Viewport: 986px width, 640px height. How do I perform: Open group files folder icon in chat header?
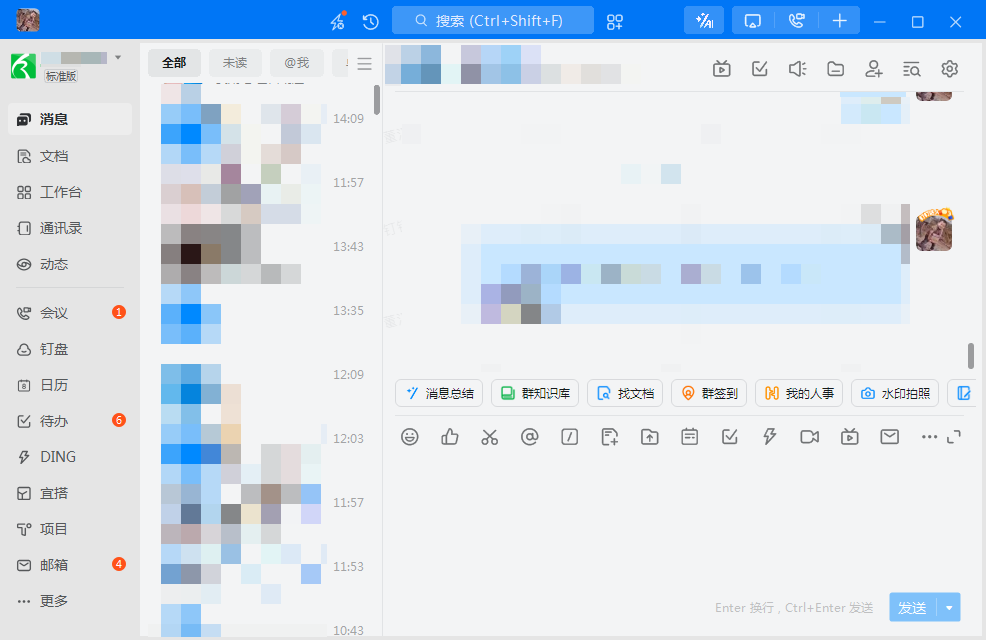coord(835,68)
